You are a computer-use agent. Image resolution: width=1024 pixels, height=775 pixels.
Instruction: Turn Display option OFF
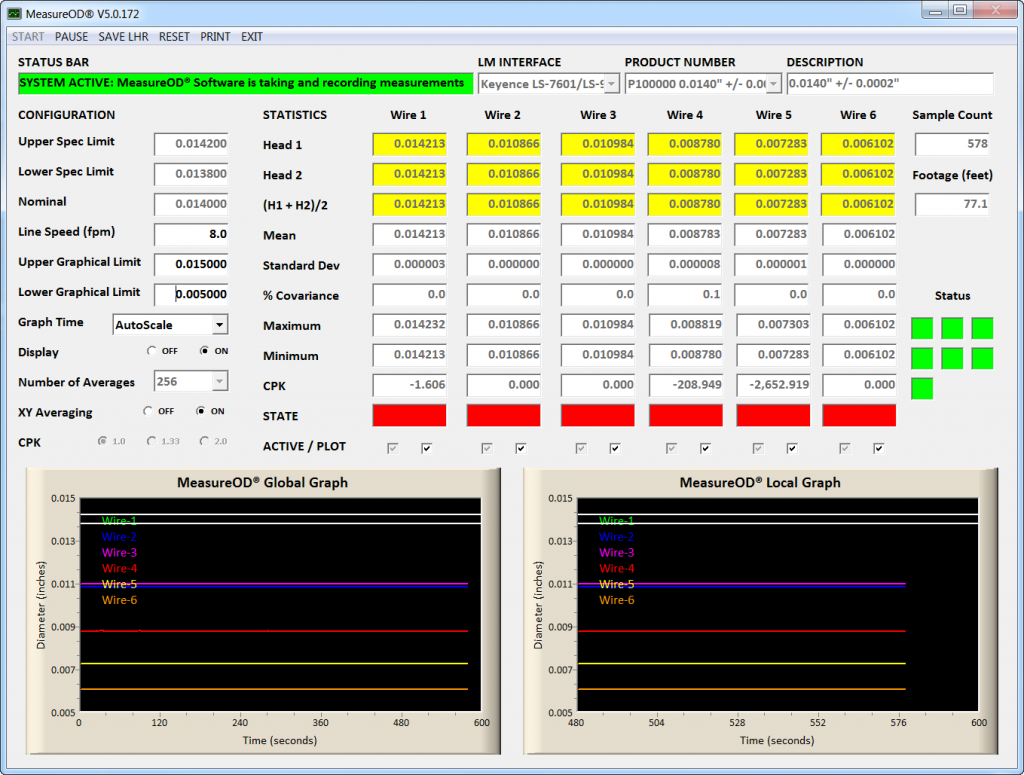pyautogui.click(x=151, y=351)
